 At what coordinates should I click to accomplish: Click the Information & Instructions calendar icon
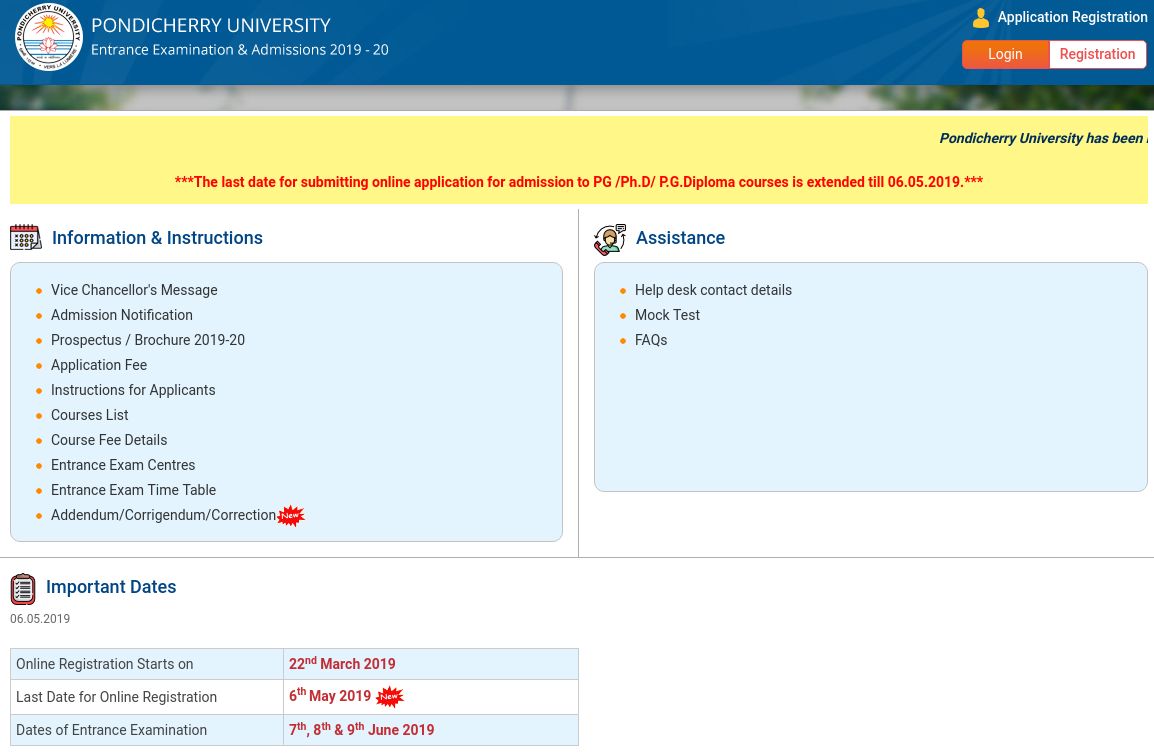point(26,237)
